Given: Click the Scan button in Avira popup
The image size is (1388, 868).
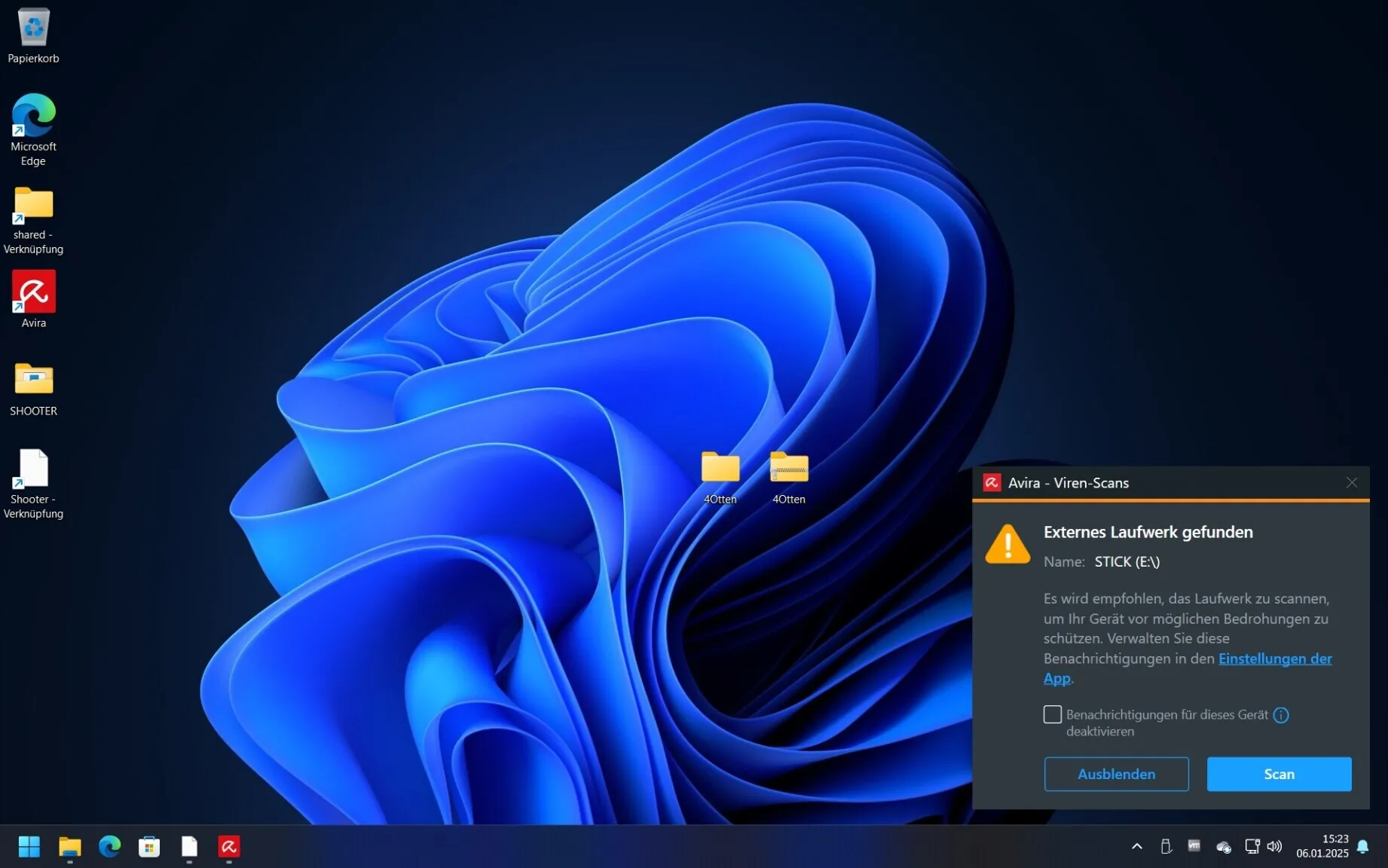Looking at the screenshot, I should pos(1279,774).
